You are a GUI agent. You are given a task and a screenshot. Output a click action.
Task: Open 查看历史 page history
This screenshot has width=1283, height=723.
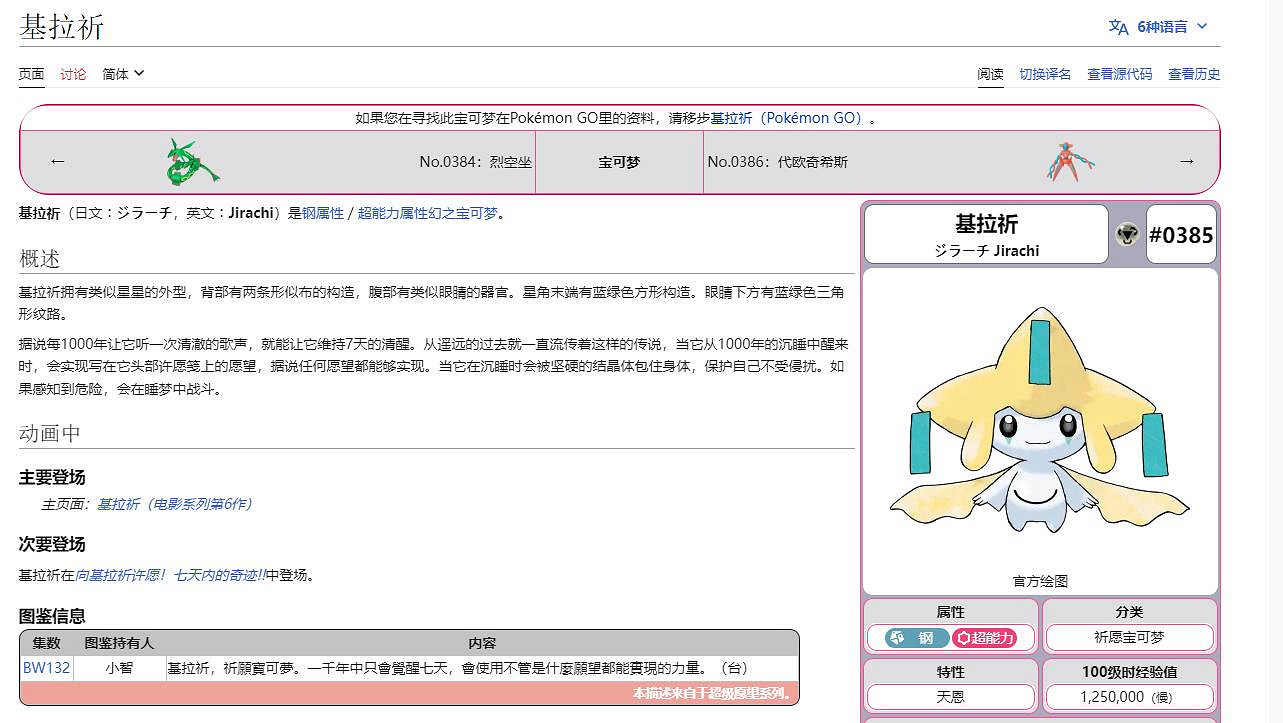click(1196, 73)
